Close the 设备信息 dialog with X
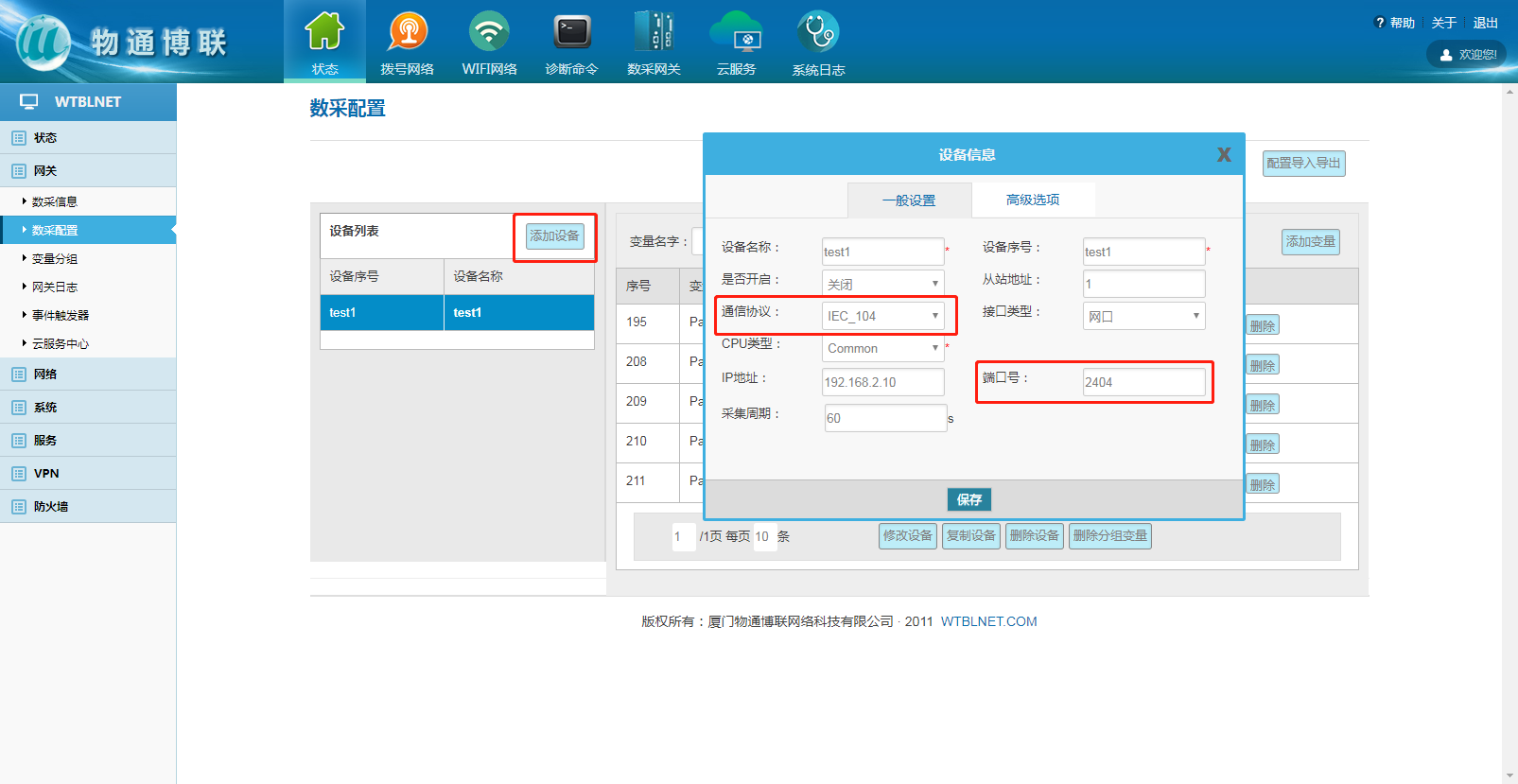 tap(1224, 154)
